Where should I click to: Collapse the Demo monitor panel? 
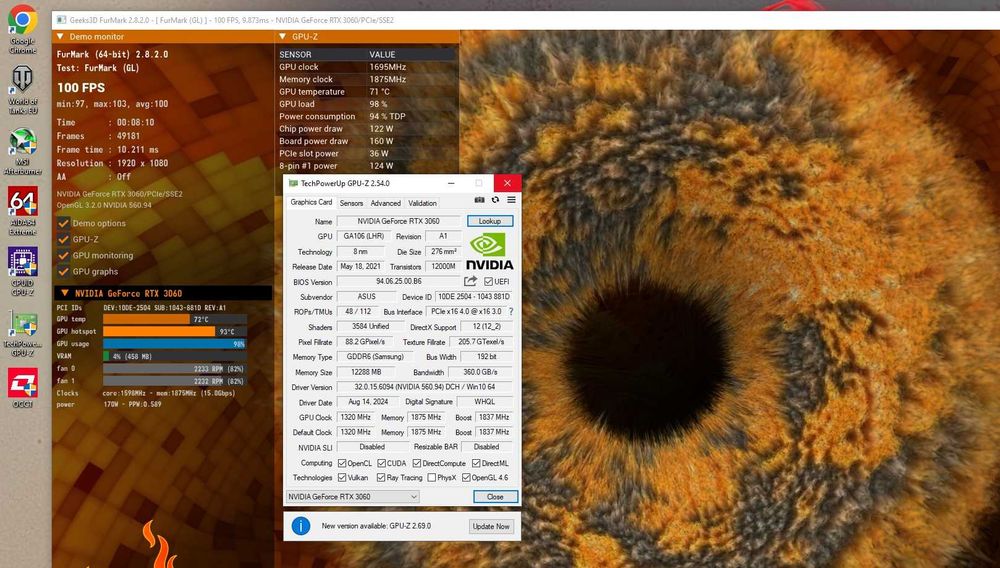tap(61, 37)
